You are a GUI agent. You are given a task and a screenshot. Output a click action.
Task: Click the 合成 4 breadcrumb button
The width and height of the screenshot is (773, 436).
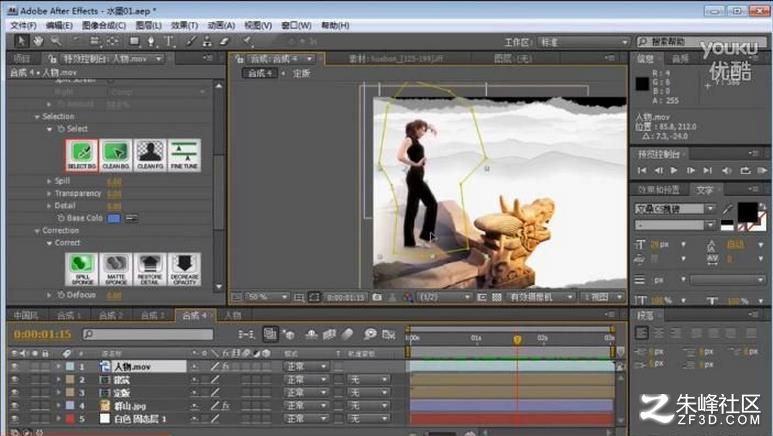(260, 73)
